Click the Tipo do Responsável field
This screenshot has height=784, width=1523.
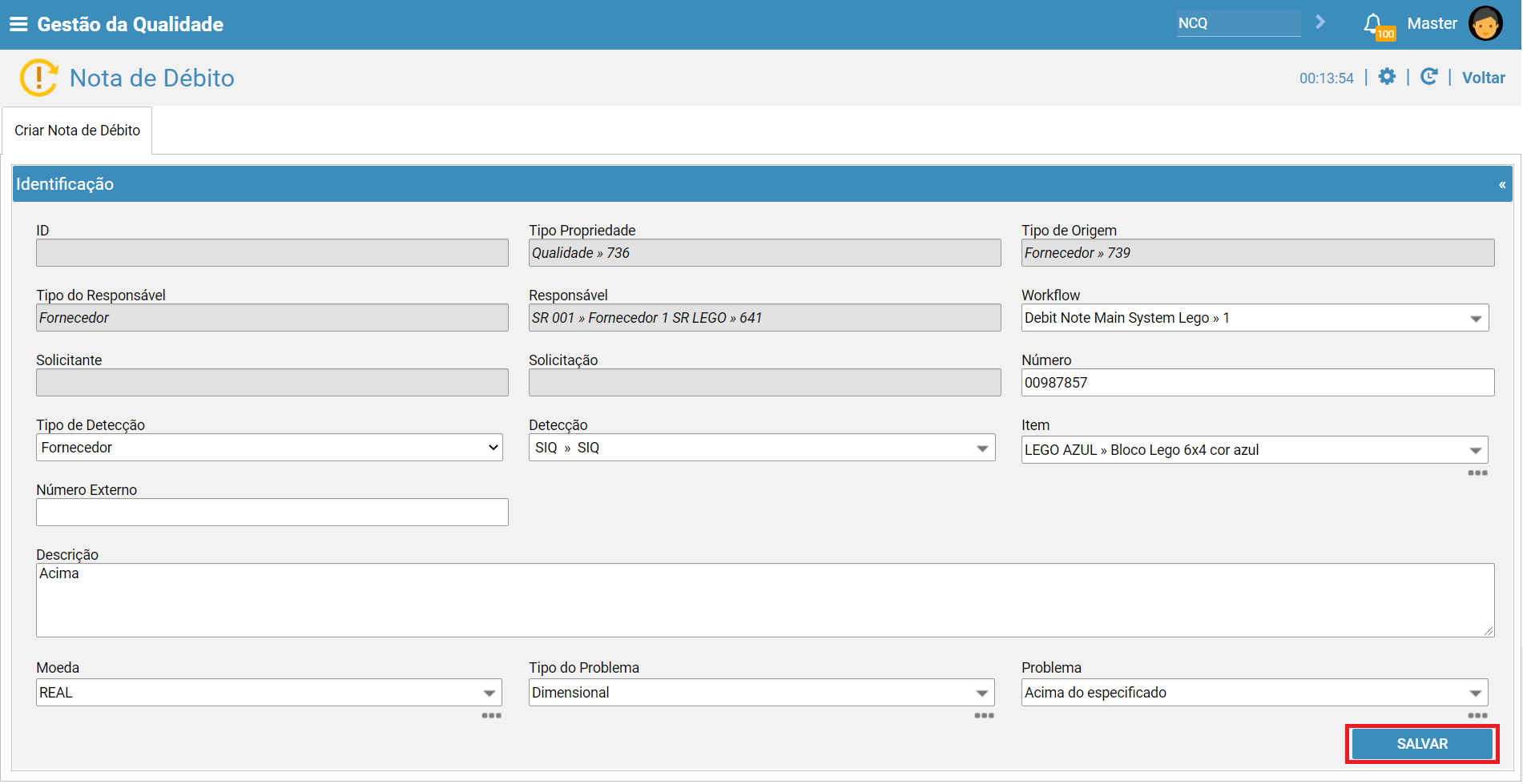coord(272,318)
